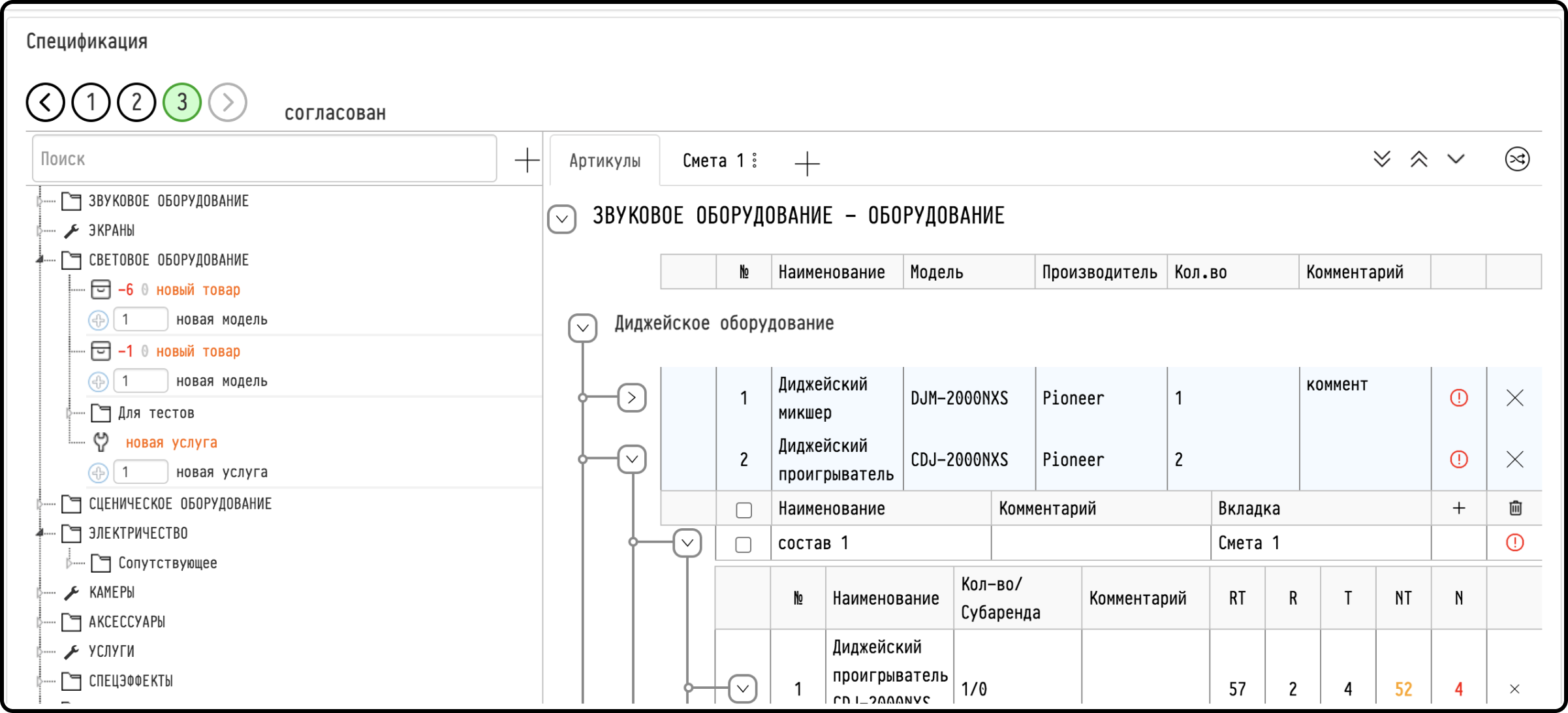Delete selected compositions with the trash icon
The width and height of the screenshot is (1568, 713).
tap(1515, 508)
